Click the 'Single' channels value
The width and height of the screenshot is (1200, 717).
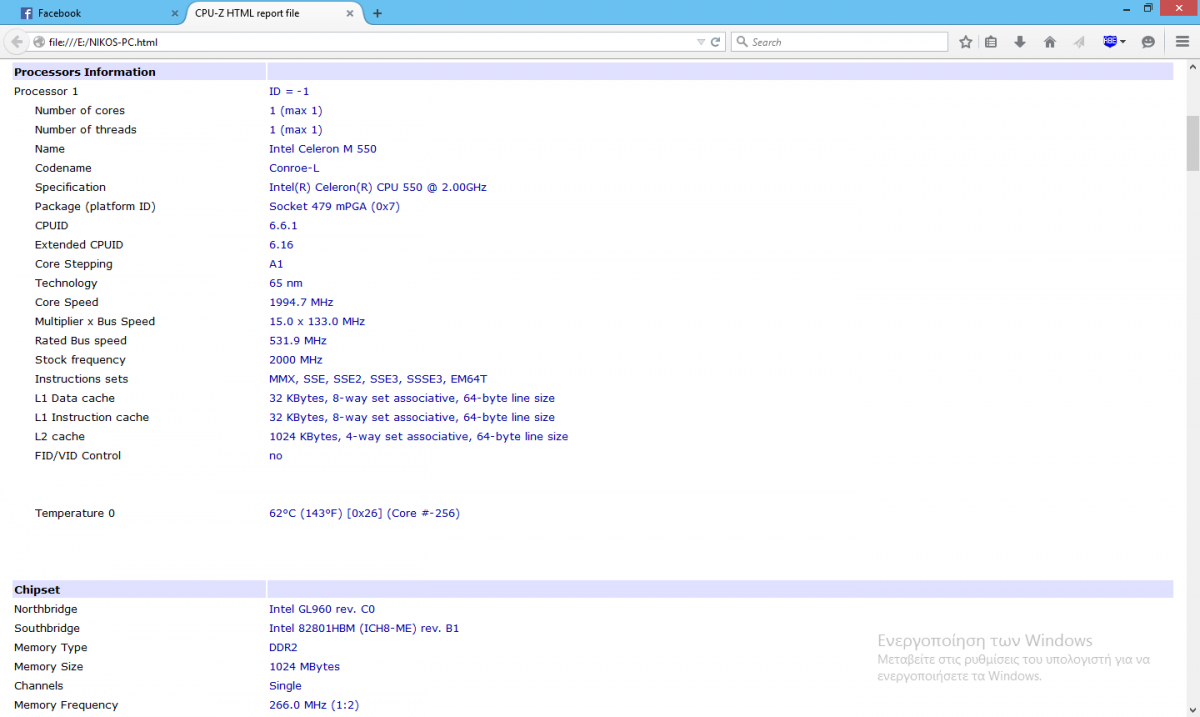[x=285, y=686]
